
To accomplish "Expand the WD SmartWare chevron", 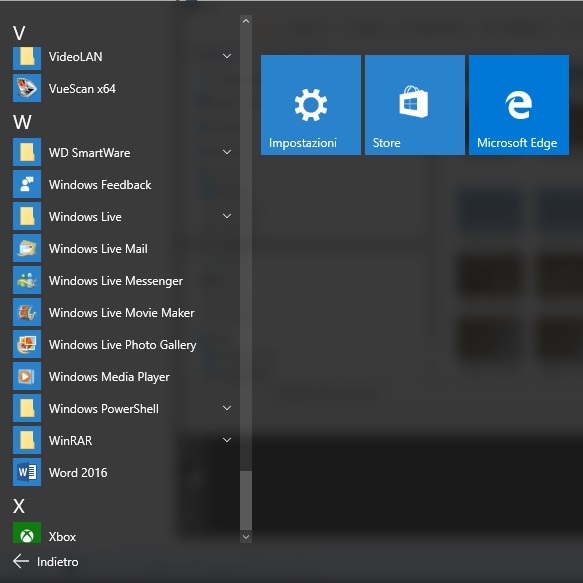I will coord(227,152).
